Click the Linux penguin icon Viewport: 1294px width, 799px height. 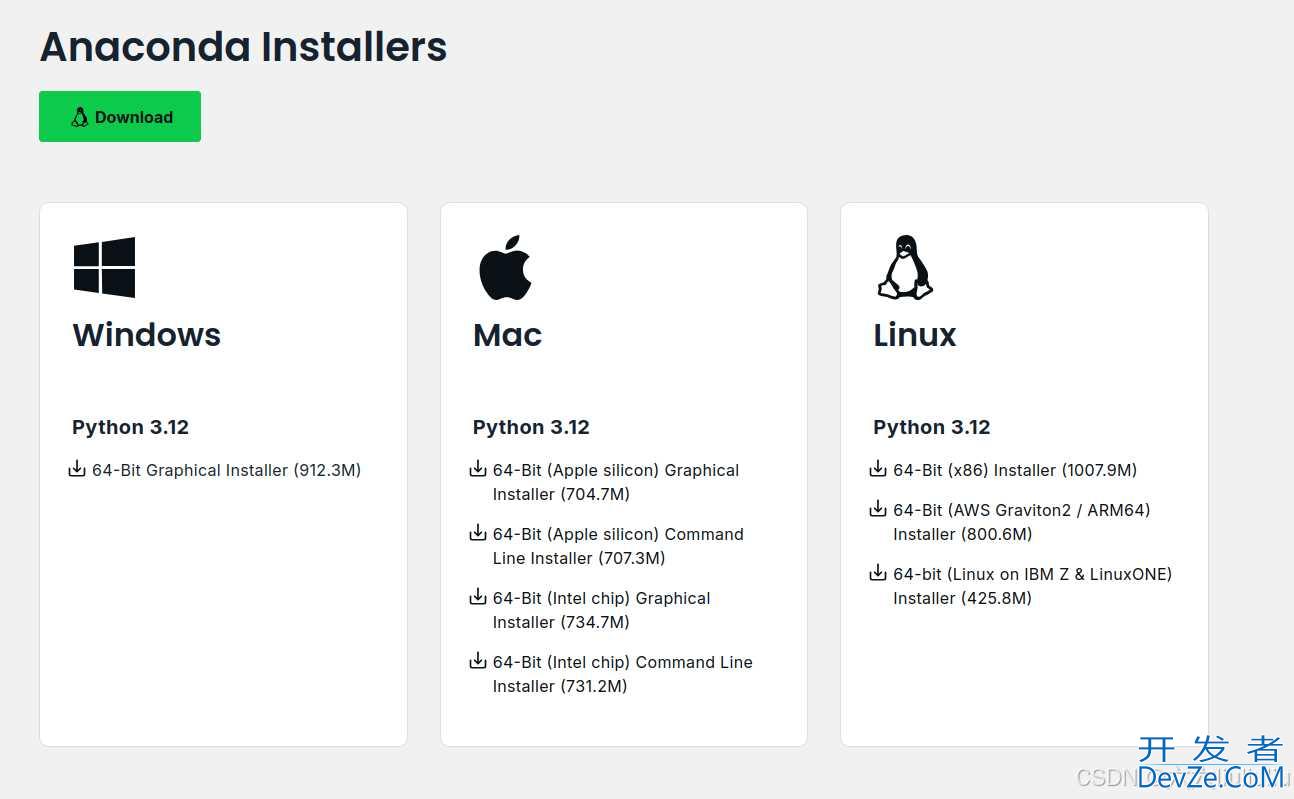coord(905,267)
